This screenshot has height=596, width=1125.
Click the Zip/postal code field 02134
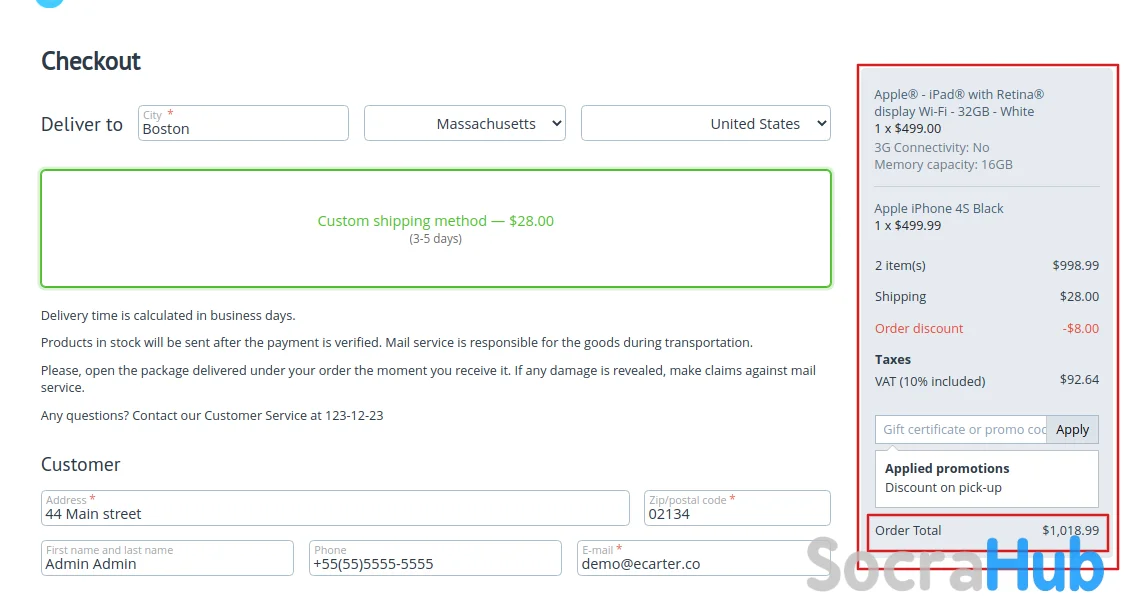738,508
